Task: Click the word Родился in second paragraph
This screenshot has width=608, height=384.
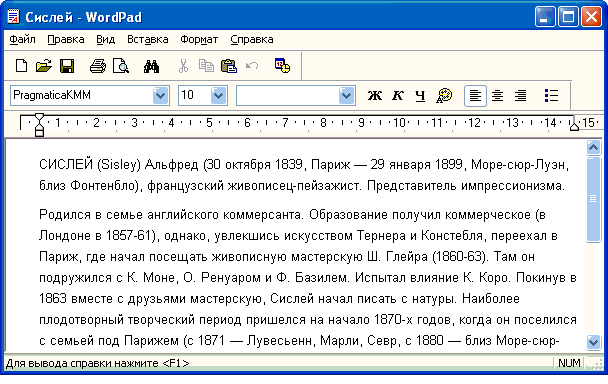Action: click(x=65, y=214)
